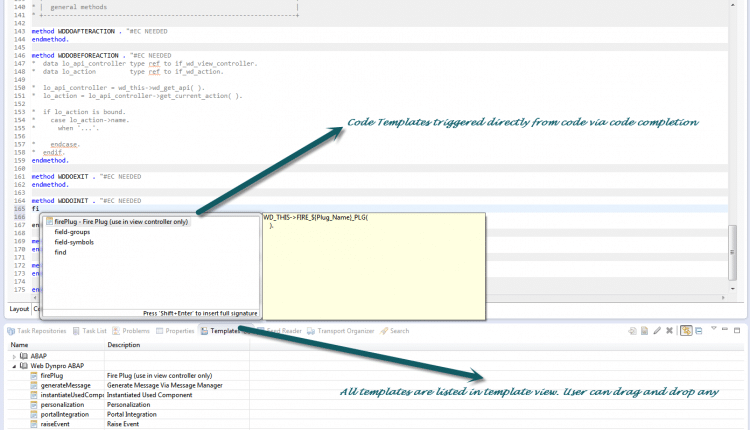Choose field-symbols in the completion popup
Image resolution: width=750 pixels, height=430 pixels.
(x=74, y=242)
